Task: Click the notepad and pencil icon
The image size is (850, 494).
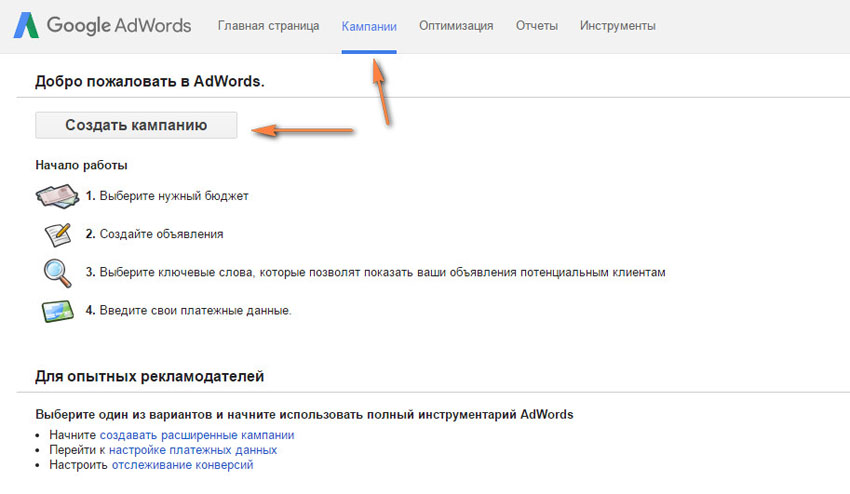Action: click(x=58, y=234)
